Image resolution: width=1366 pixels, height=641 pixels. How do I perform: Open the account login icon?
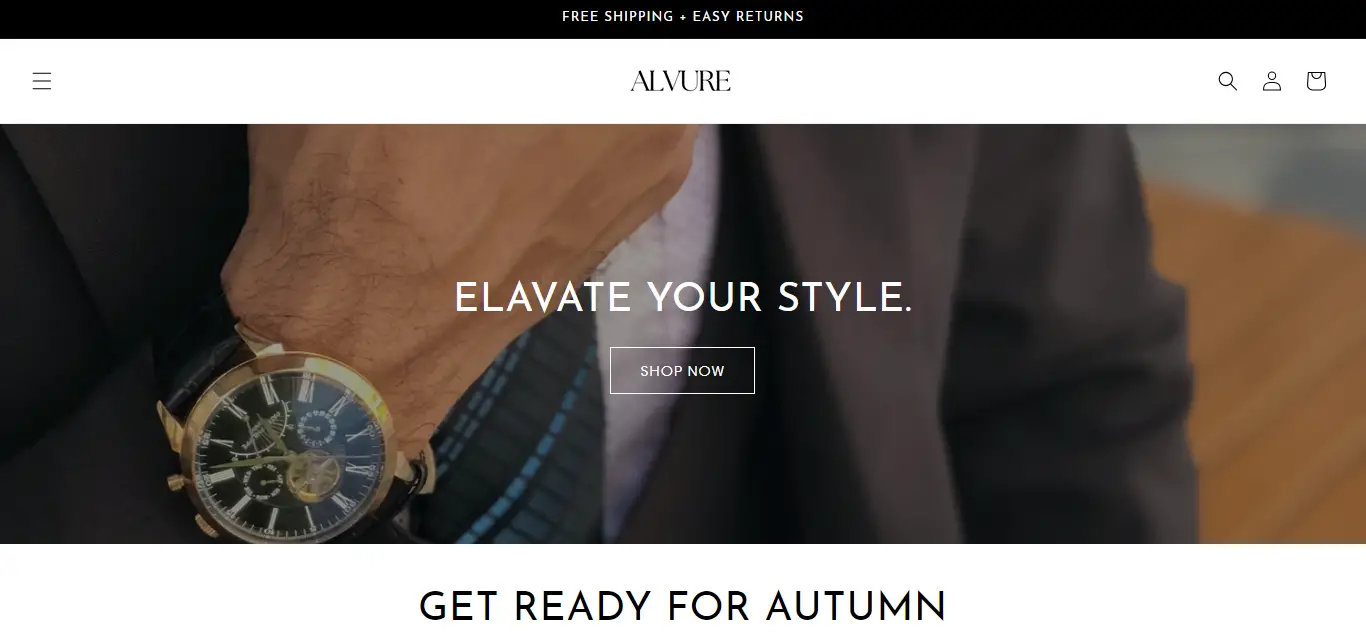1272,81
